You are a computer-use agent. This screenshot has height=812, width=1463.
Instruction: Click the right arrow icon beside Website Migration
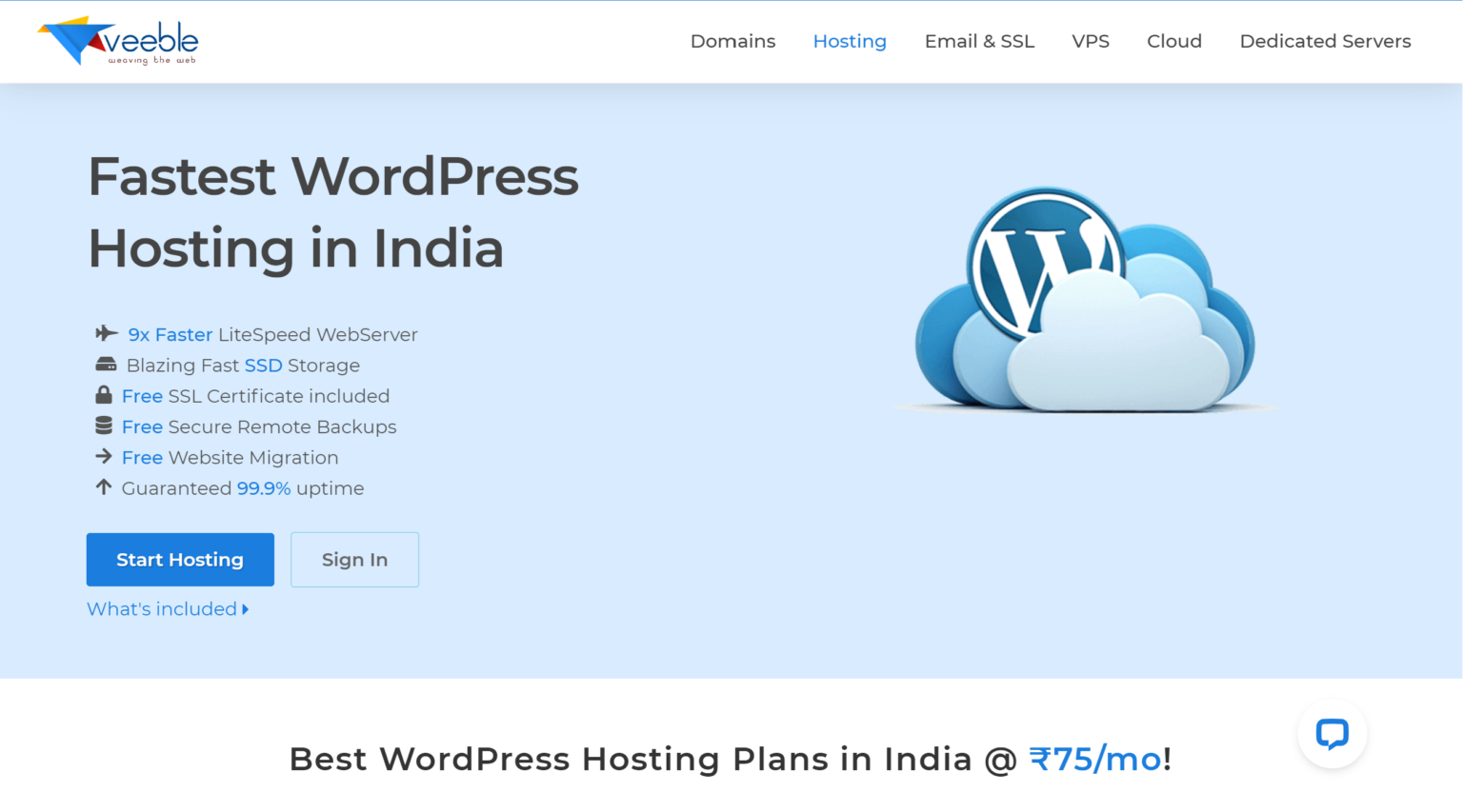104,457
